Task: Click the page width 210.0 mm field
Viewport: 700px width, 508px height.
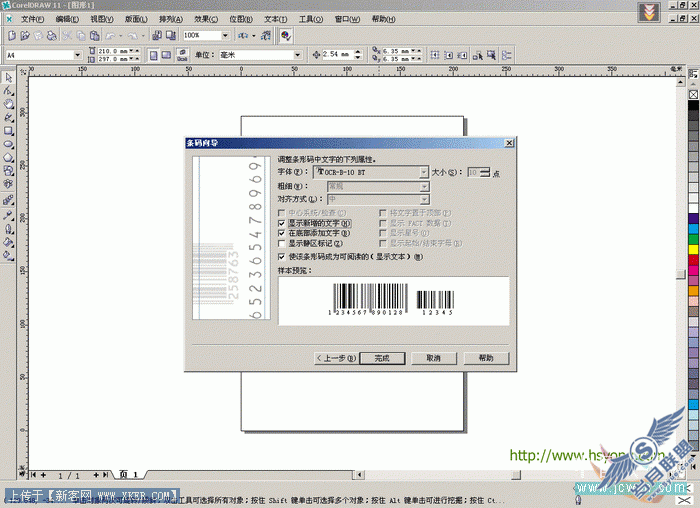Action: (x=112, y=51)
